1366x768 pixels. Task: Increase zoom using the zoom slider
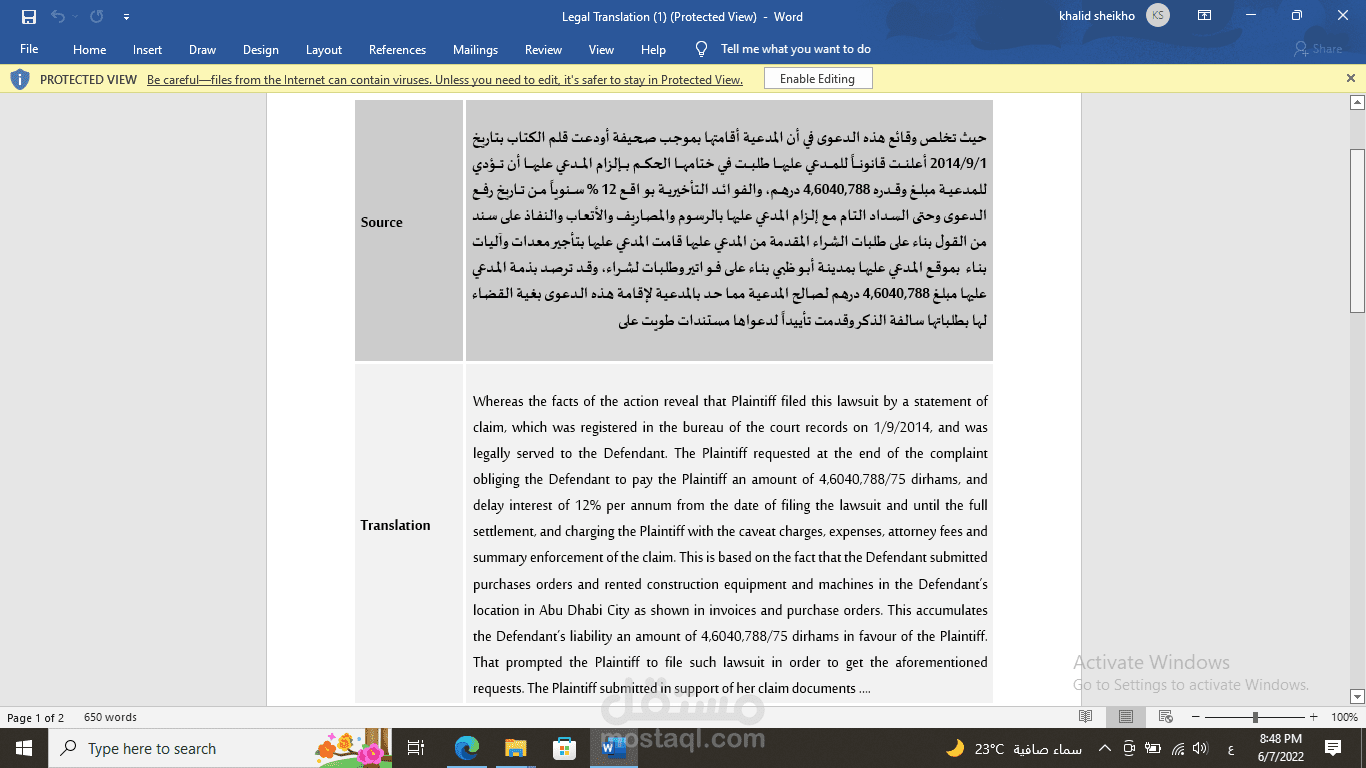[x=1311, y=716]
